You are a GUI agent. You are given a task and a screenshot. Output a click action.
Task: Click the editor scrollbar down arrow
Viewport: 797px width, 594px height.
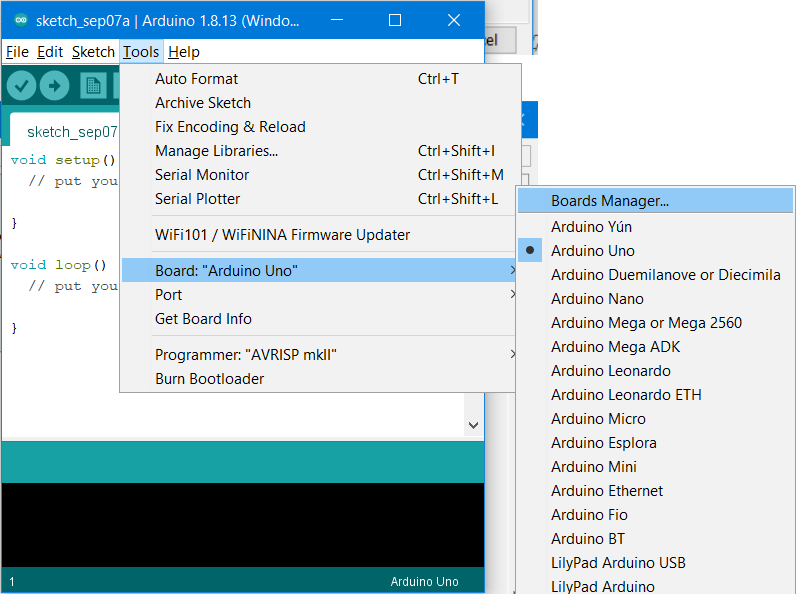474,425
